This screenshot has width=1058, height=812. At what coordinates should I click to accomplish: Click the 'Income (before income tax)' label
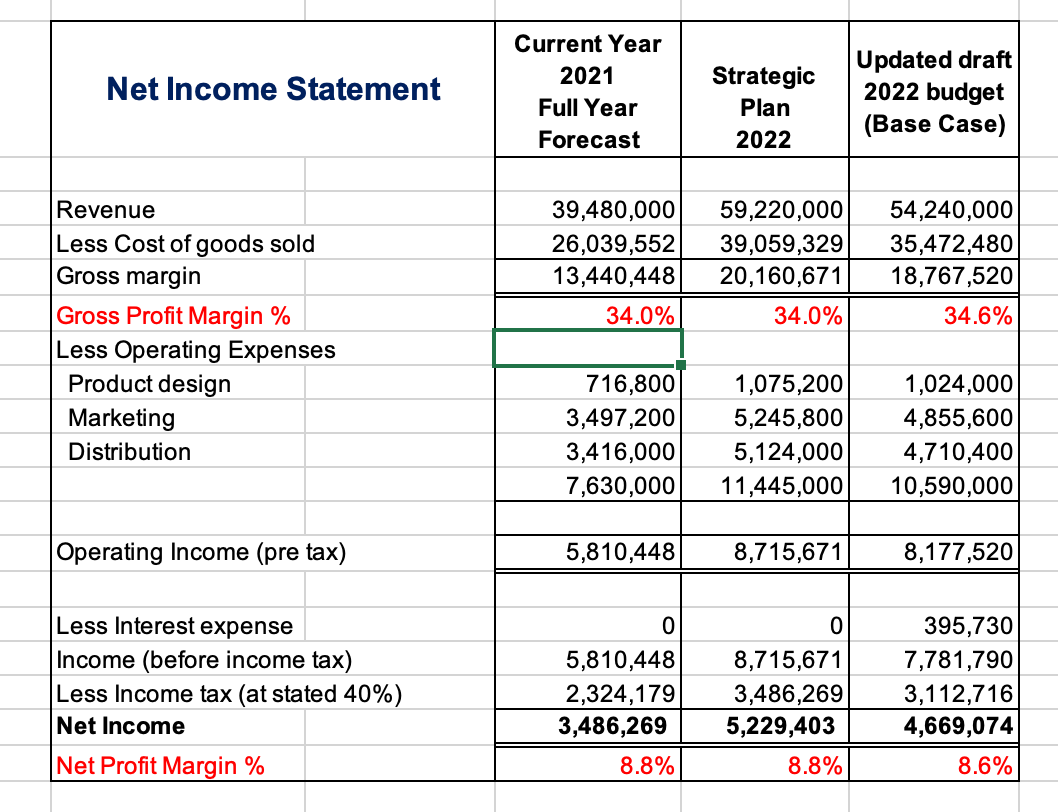tap(204, 659)
